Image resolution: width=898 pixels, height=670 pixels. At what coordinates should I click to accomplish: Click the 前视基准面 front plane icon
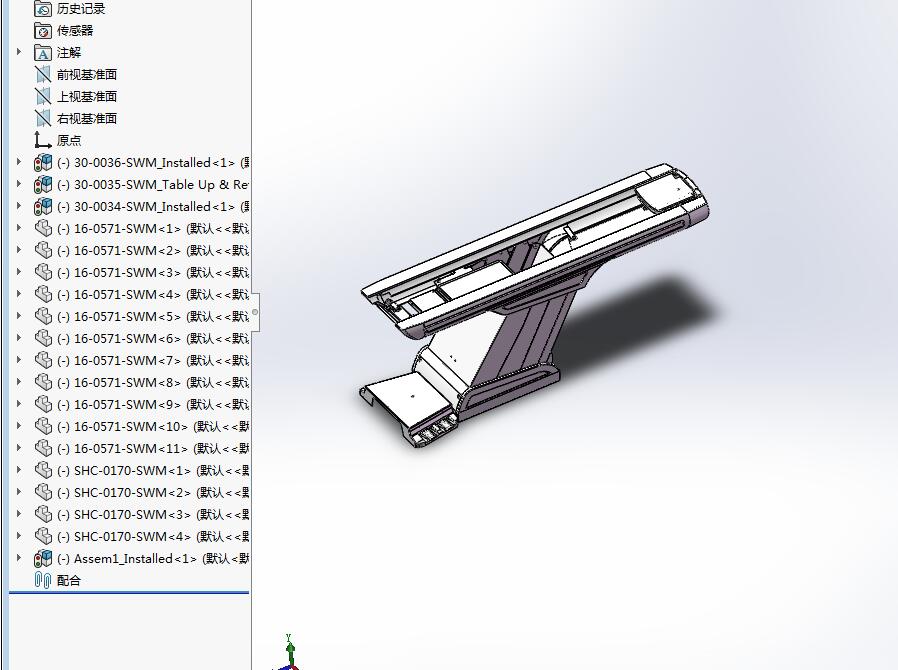tap(43, 74)
